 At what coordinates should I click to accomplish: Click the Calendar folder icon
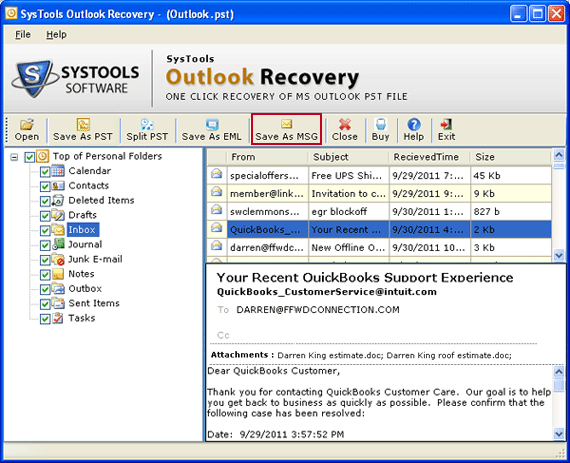58,171
